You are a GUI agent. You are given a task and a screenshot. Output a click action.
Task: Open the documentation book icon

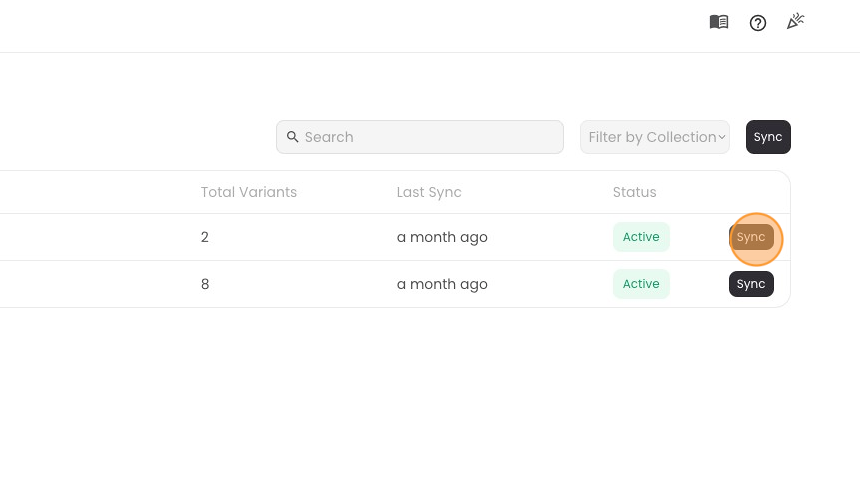(719, 22)
